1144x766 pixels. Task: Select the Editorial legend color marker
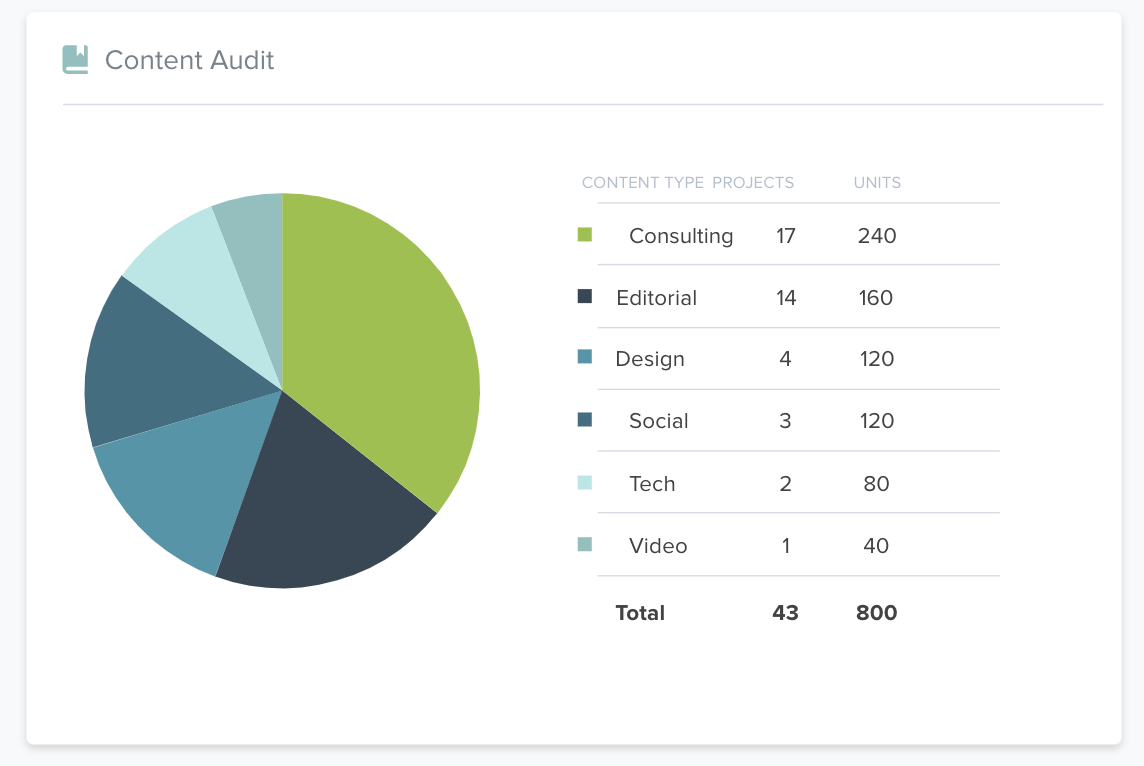point(584,297)
